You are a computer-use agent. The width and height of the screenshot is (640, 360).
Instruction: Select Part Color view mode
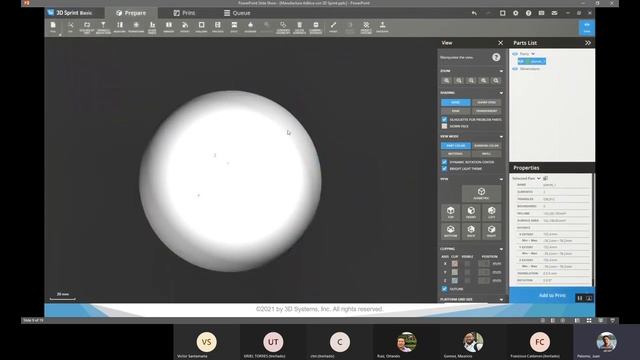456,146
